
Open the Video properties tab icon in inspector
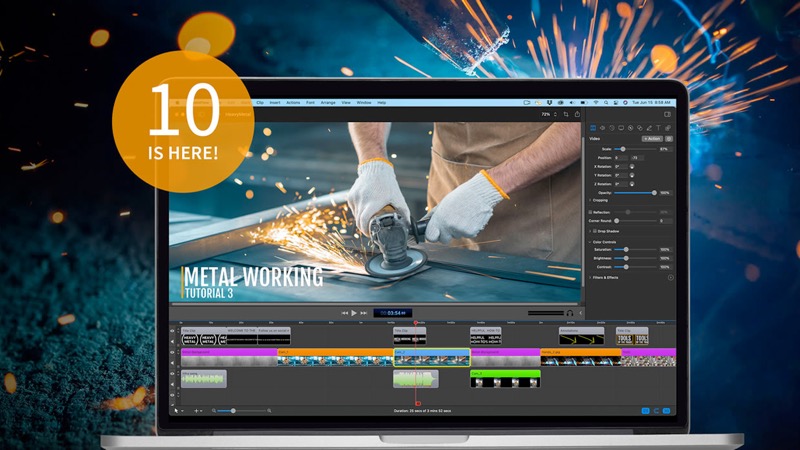point(591,128)
